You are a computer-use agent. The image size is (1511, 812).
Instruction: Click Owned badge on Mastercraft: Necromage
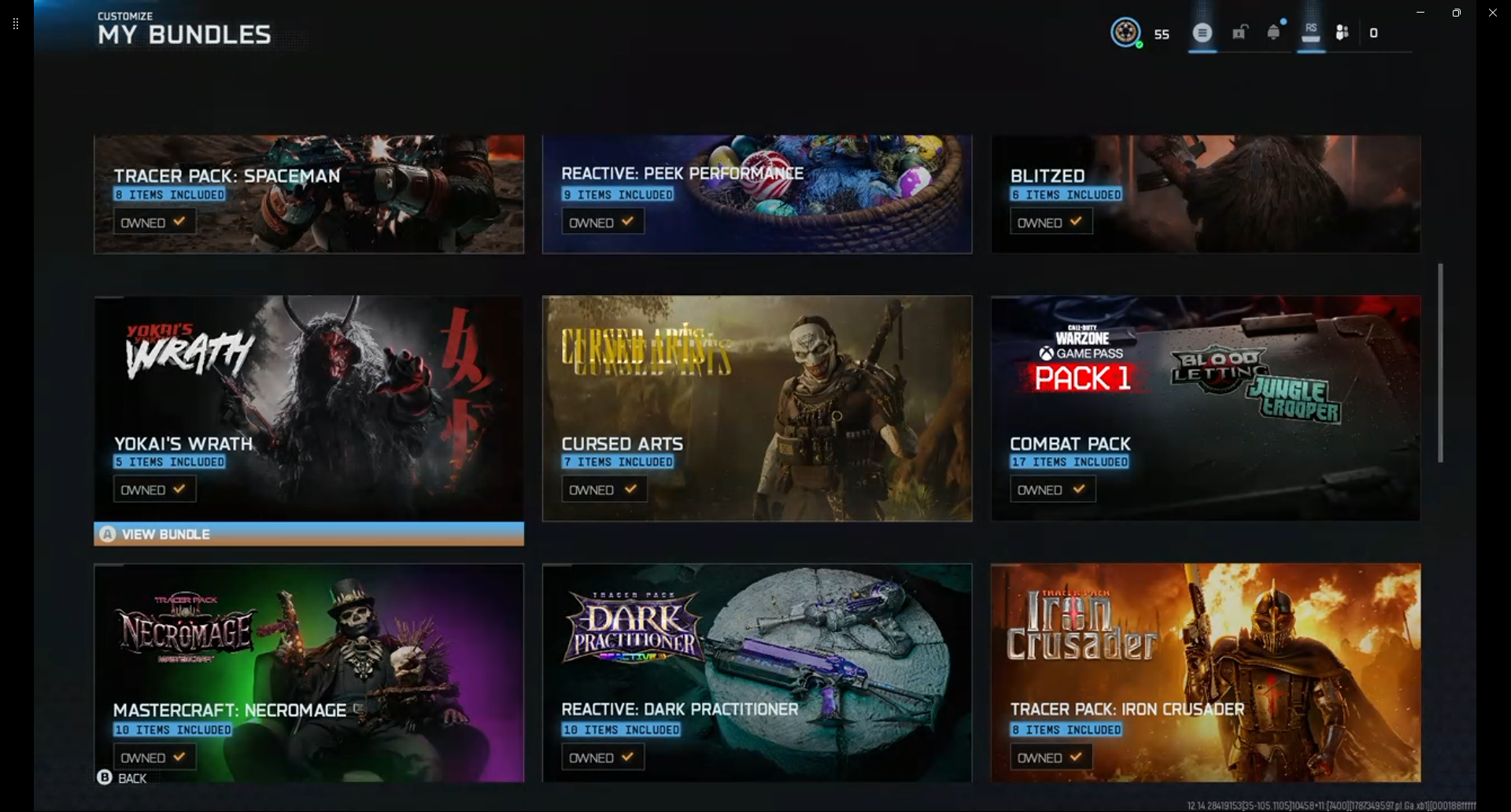(x=154, y=758)
